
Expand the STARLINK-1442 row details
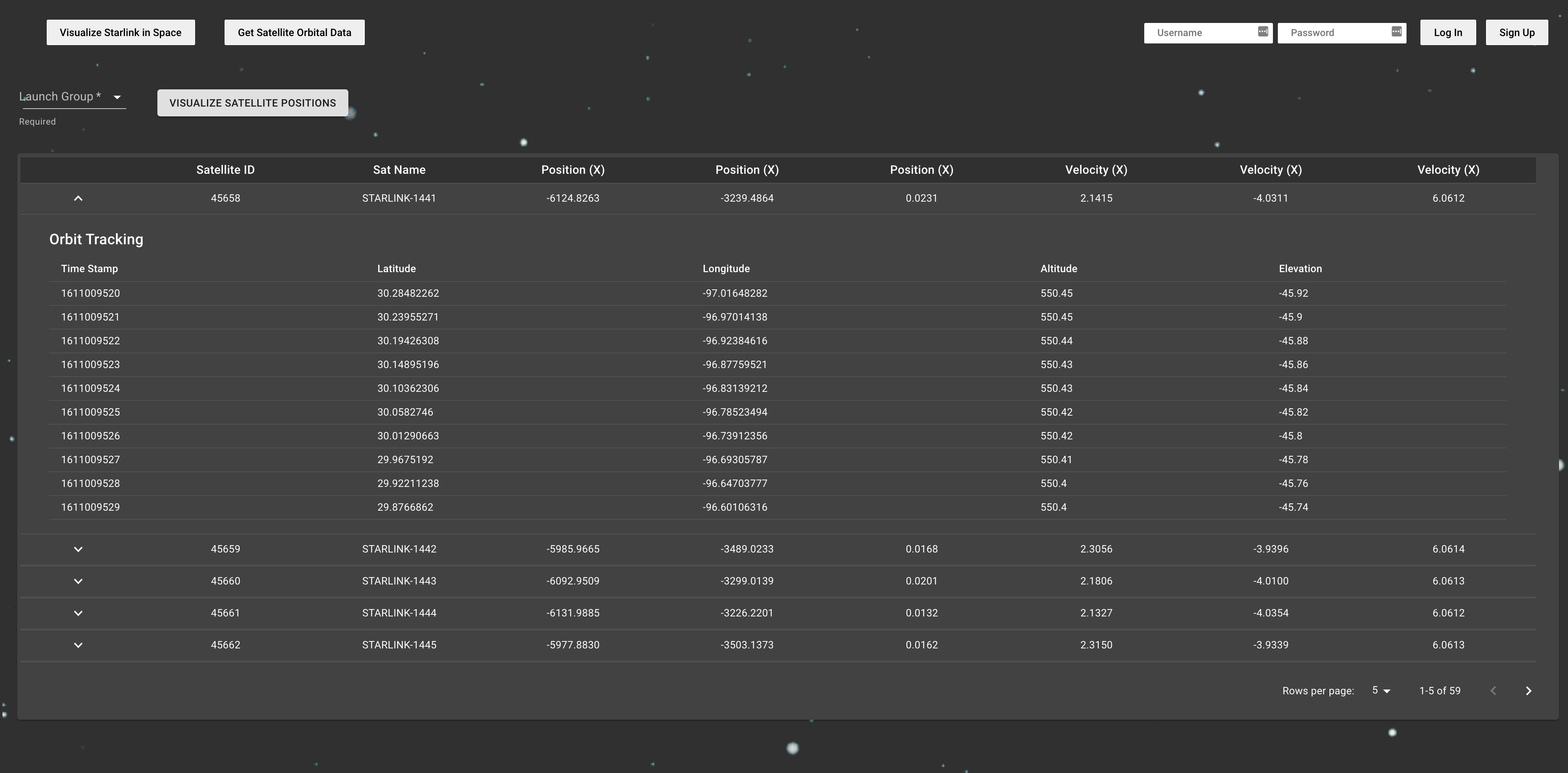[78, 548]
